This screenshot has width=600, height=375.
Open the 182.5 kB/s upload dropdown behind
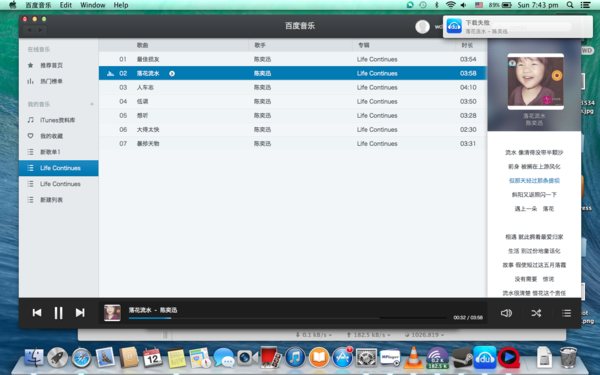368,335
